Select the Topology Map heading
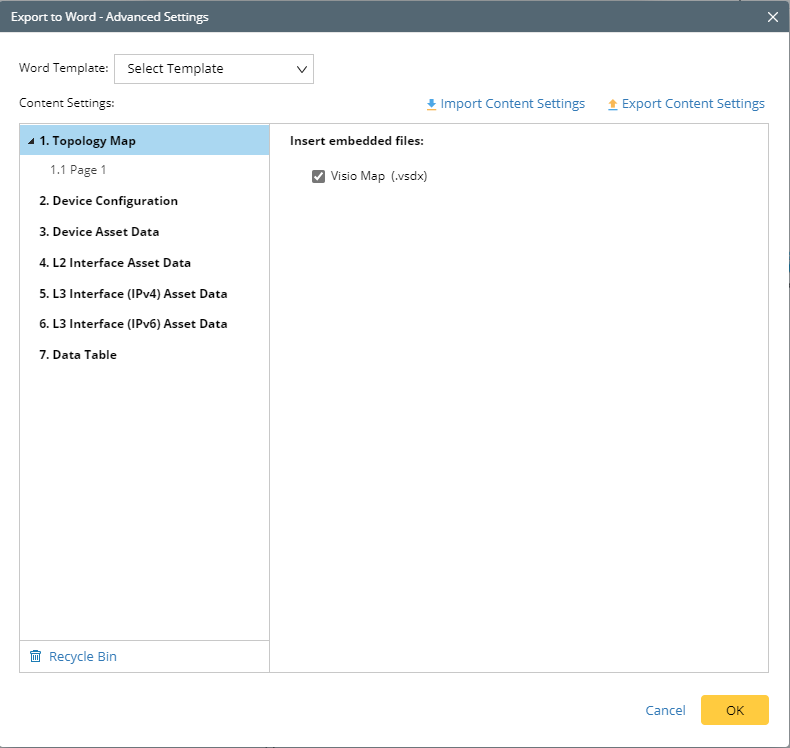 click(94, 141)
